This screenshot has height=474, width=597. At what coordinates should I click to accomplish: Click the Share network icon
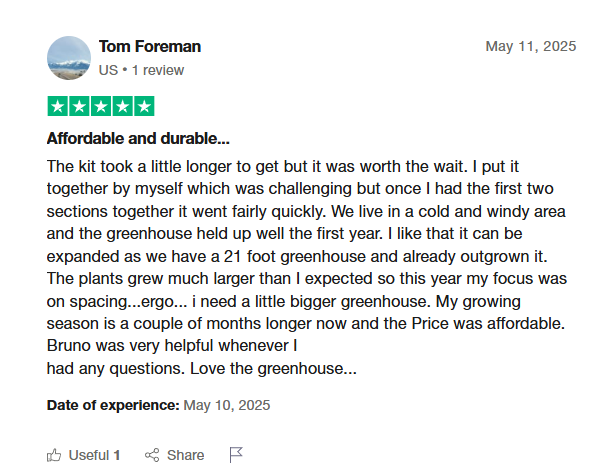pyautogui.click(x=152, y=455)
